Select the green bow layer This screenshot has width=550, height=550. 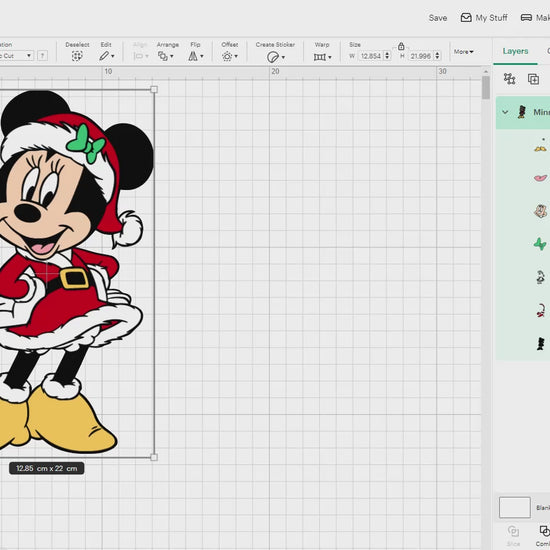coord(540,244)
